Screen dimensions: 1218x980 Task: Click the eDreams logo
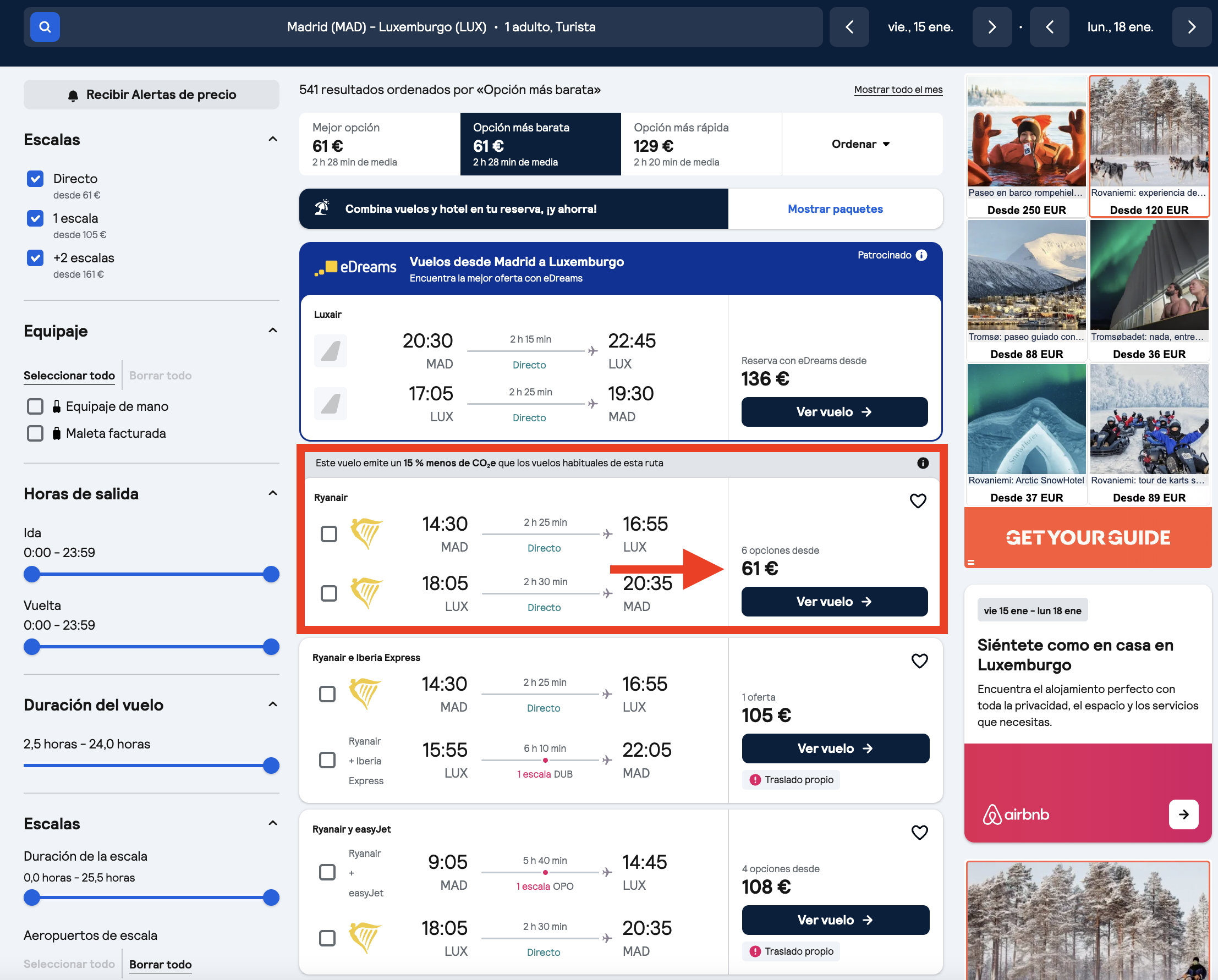coord(355,267)
